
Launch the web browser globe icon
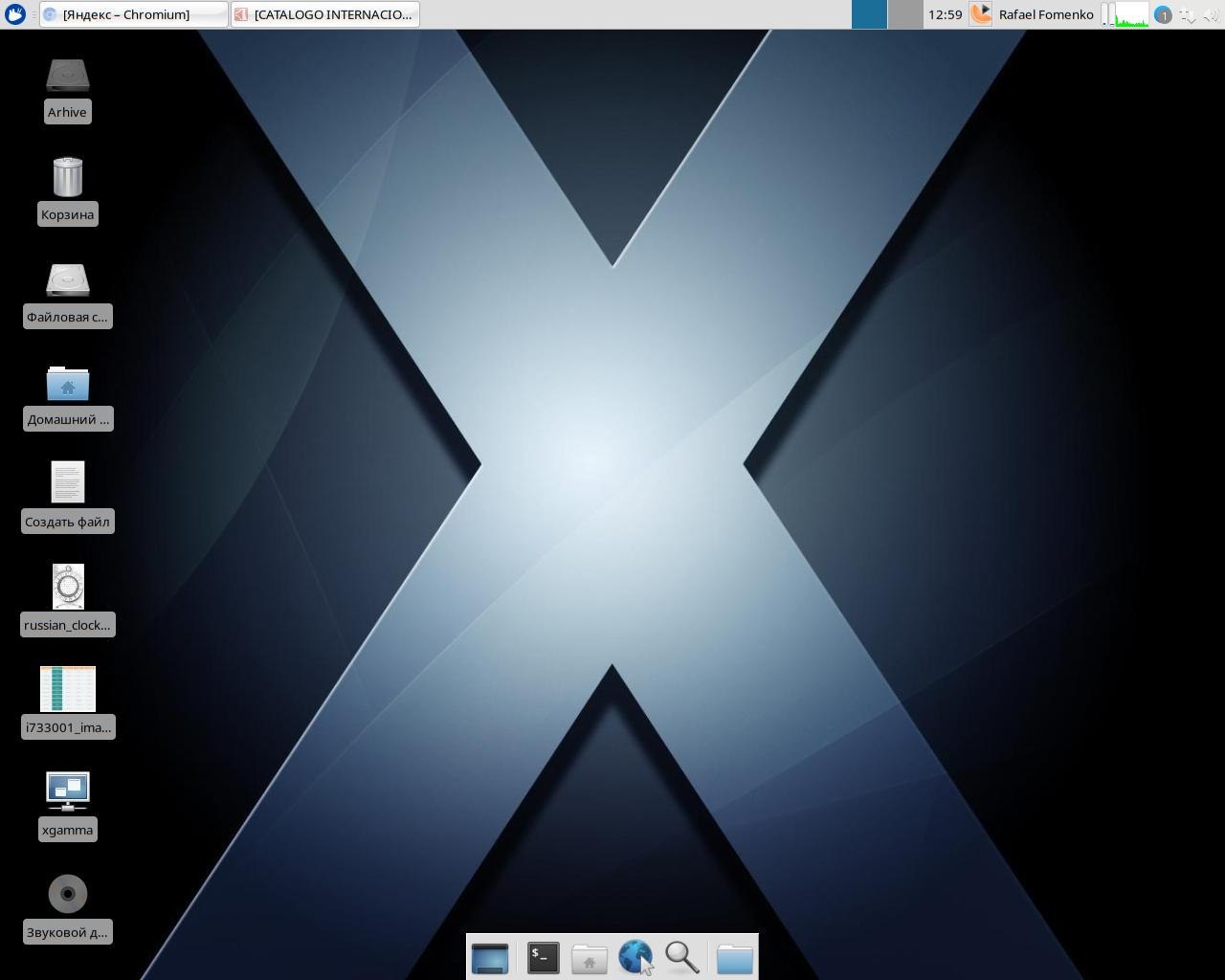click(635, 957)
